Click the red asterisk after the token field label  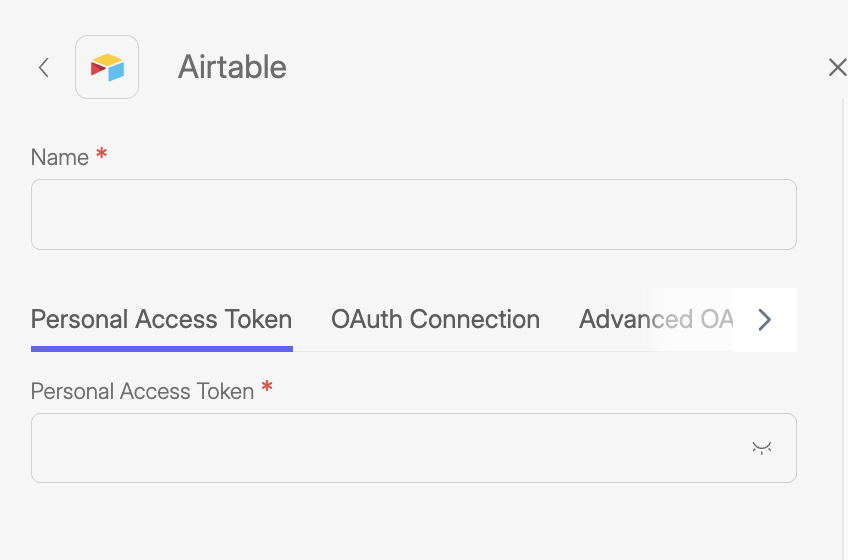pos(267,389)
